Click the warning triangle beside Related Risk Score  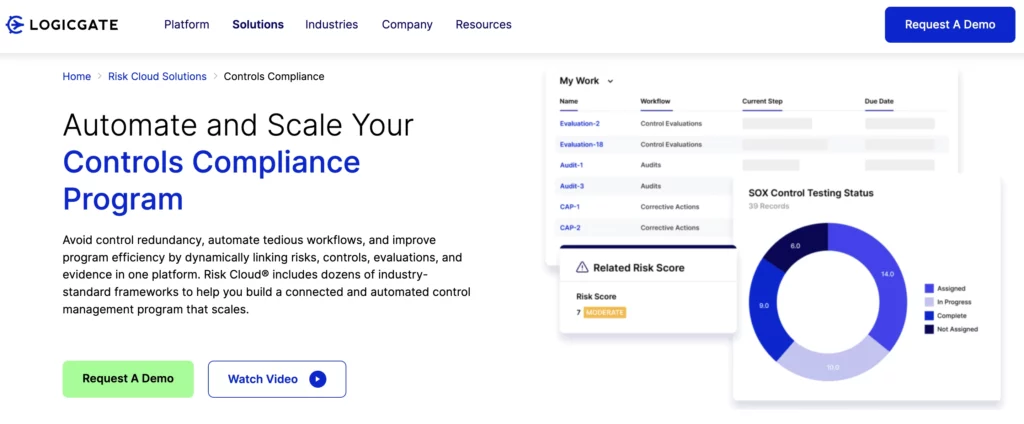582,267
